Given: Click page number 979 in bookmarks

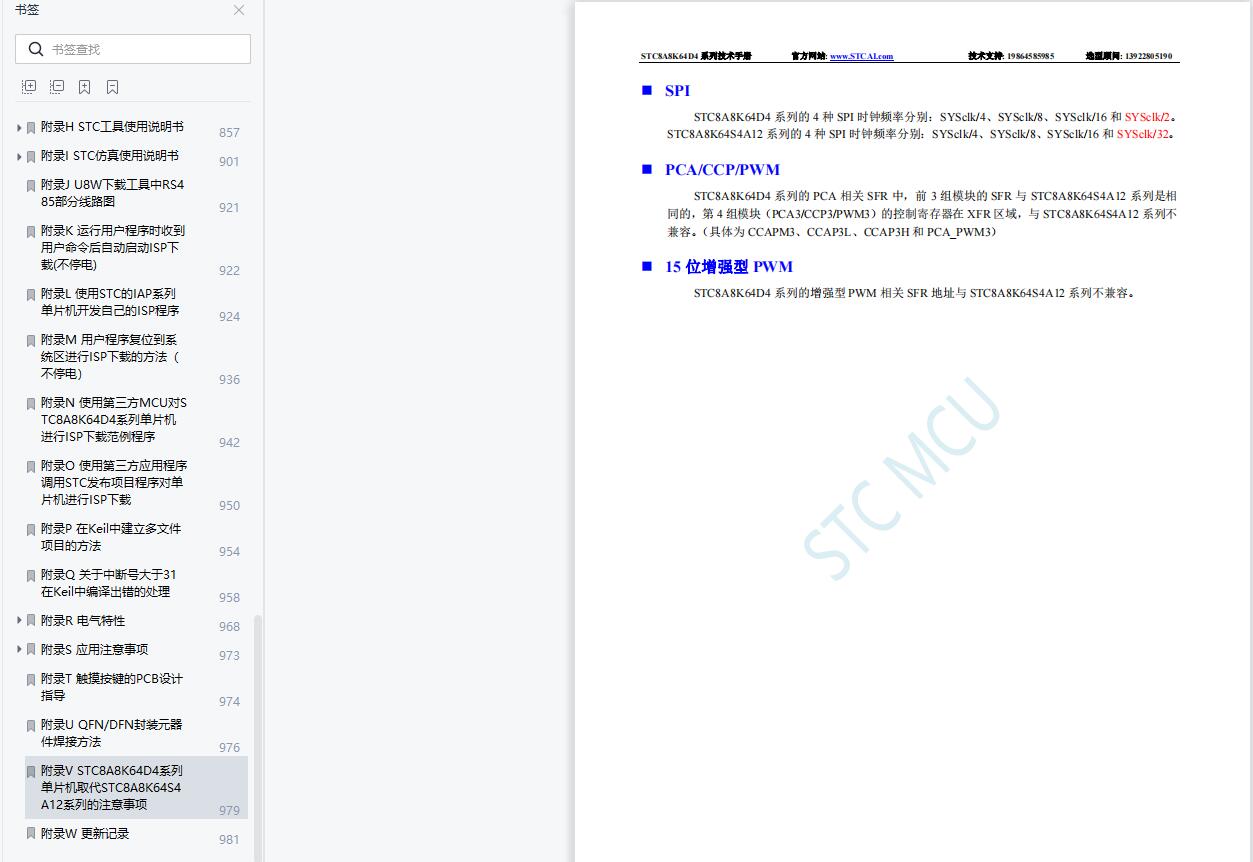Looking at the screenshot, I should click(x=229, y=810).
